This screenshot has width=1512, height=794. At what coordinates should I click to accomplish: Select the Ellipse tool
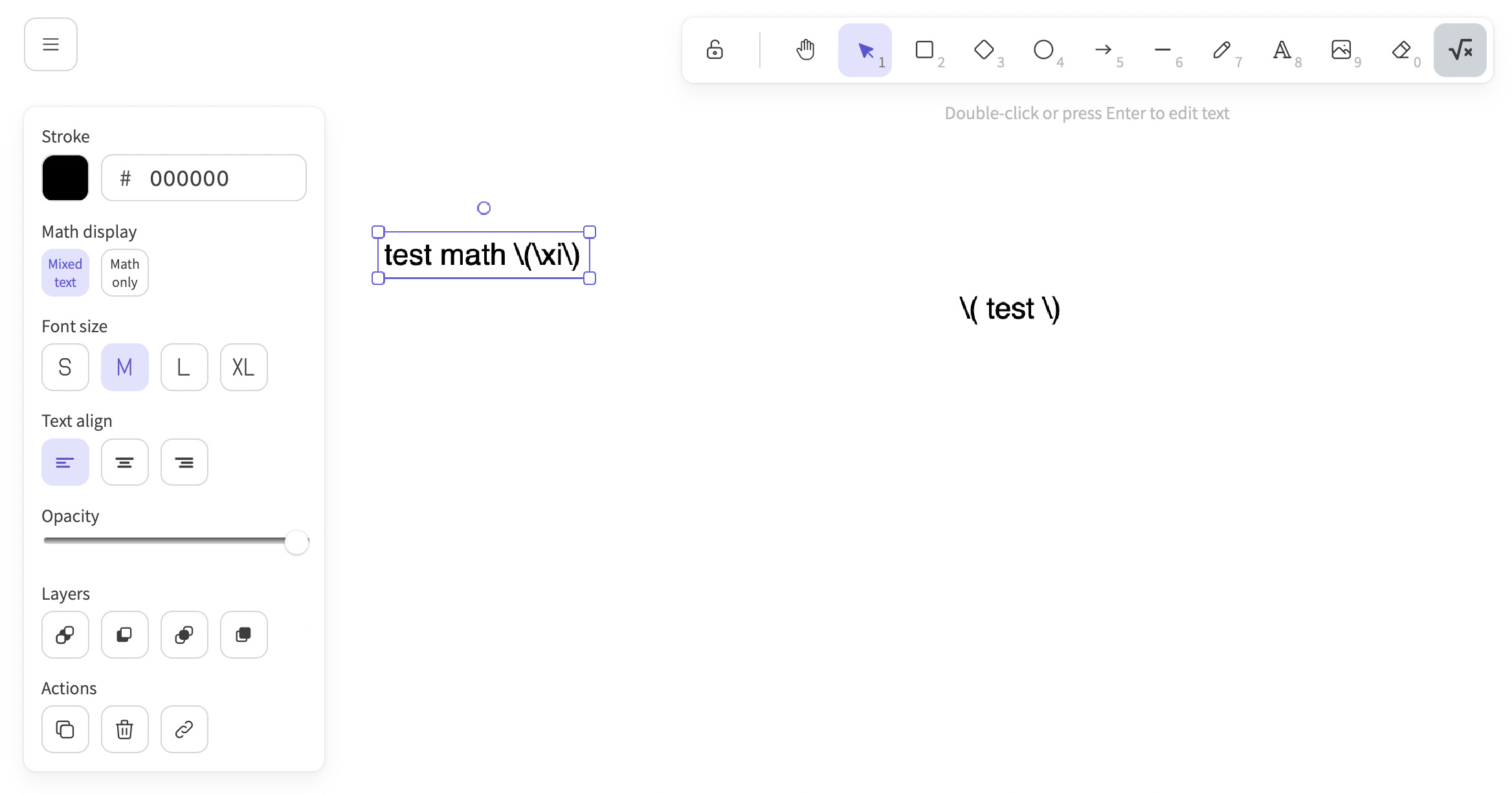click(1043, 50)
